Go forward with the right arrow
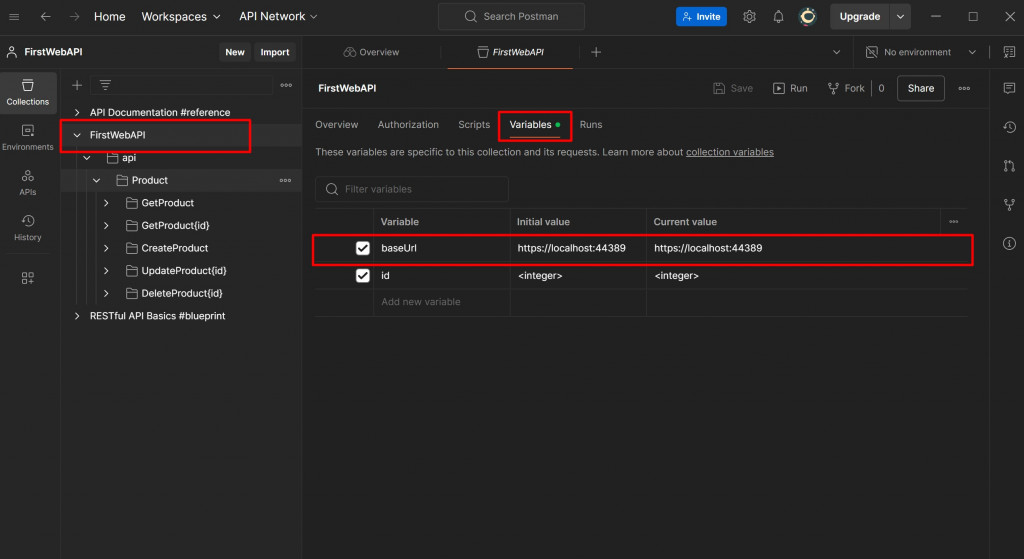 click(x=74, y=16)
